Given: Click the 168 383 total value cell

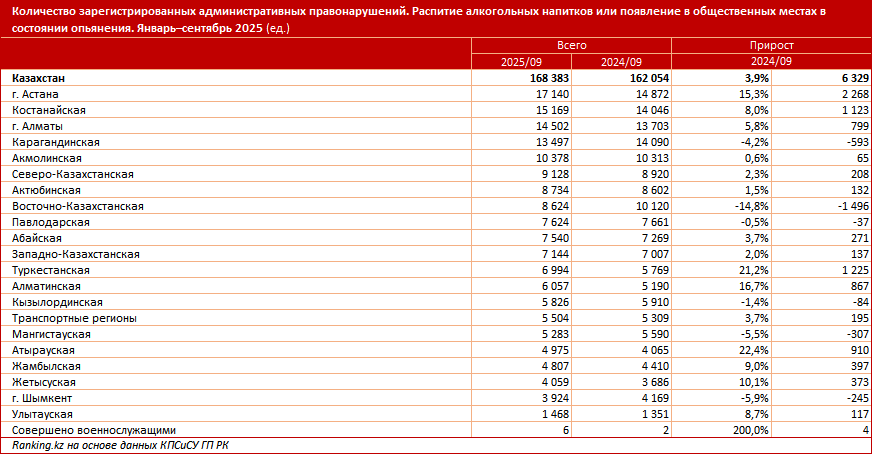Looking at the screenshot, I should (546, 77).
